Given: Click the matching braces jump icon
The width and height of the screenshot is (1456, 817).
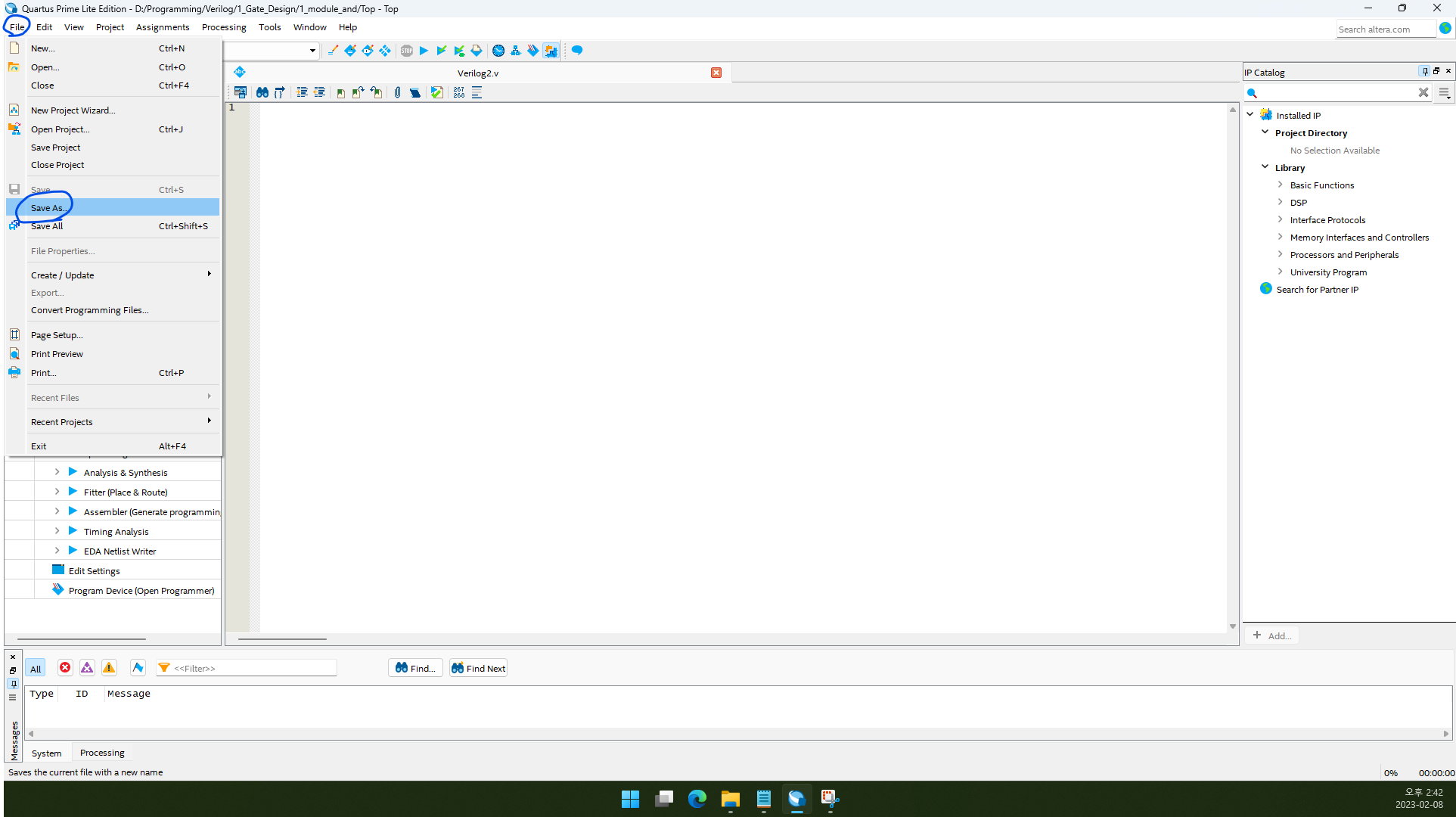Looking at the screenshot, I should pyautogui.click(x=280, y=92).
